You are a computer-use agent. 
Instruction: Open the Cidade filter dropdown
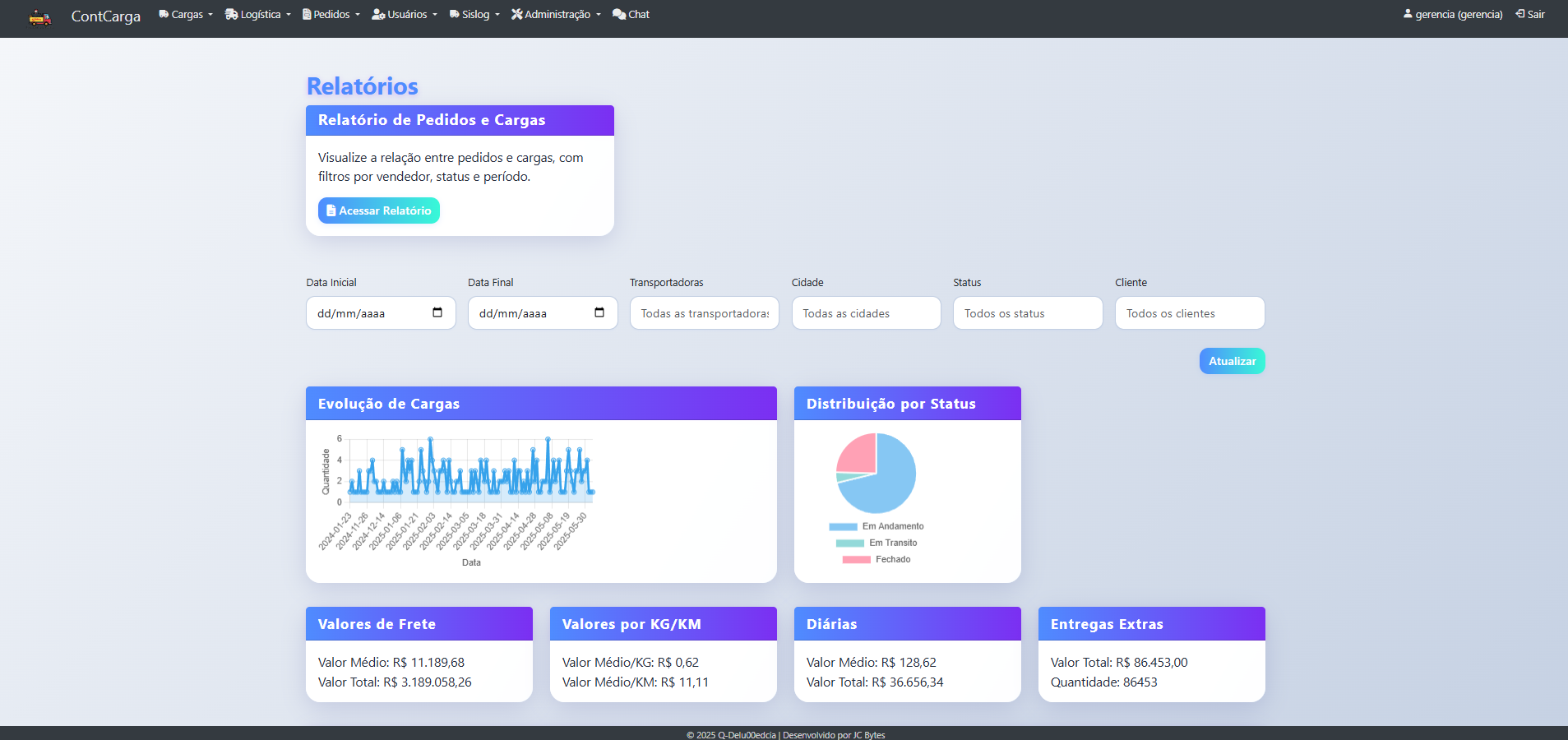point(866,313)
